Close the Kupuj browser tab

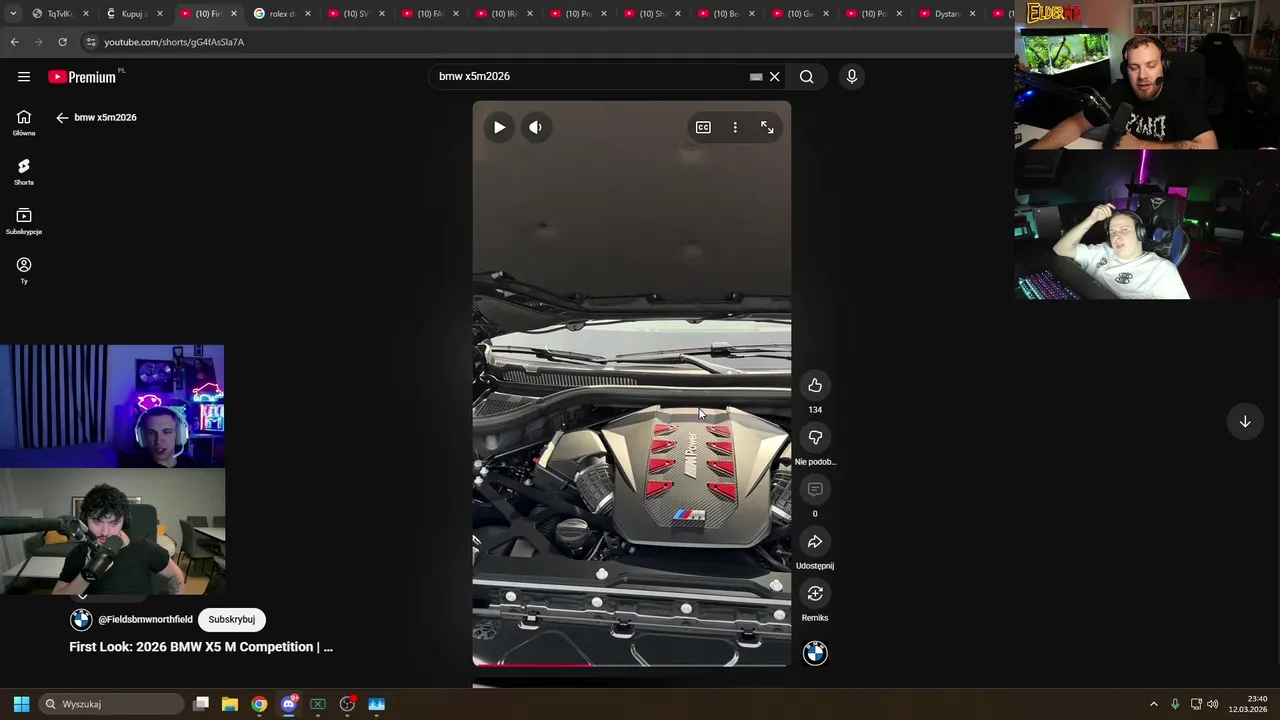[x=159, y=14]
